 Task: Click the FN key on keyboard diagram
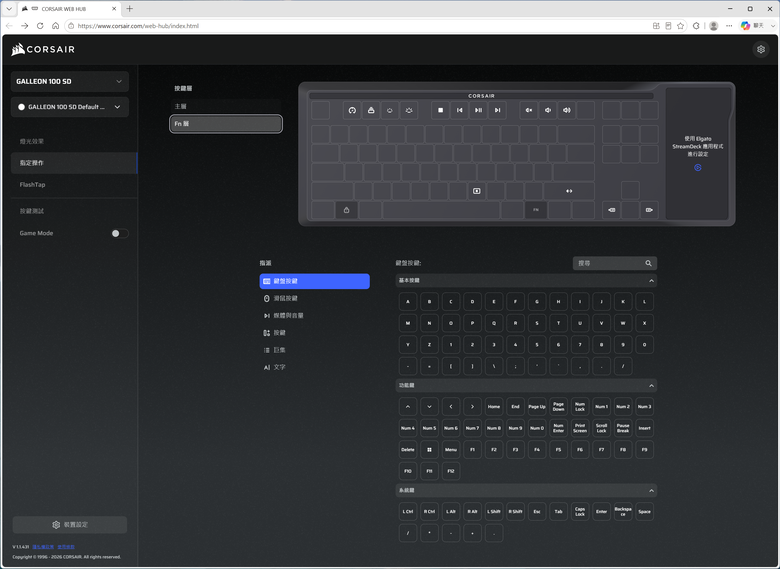coord(536,210)
